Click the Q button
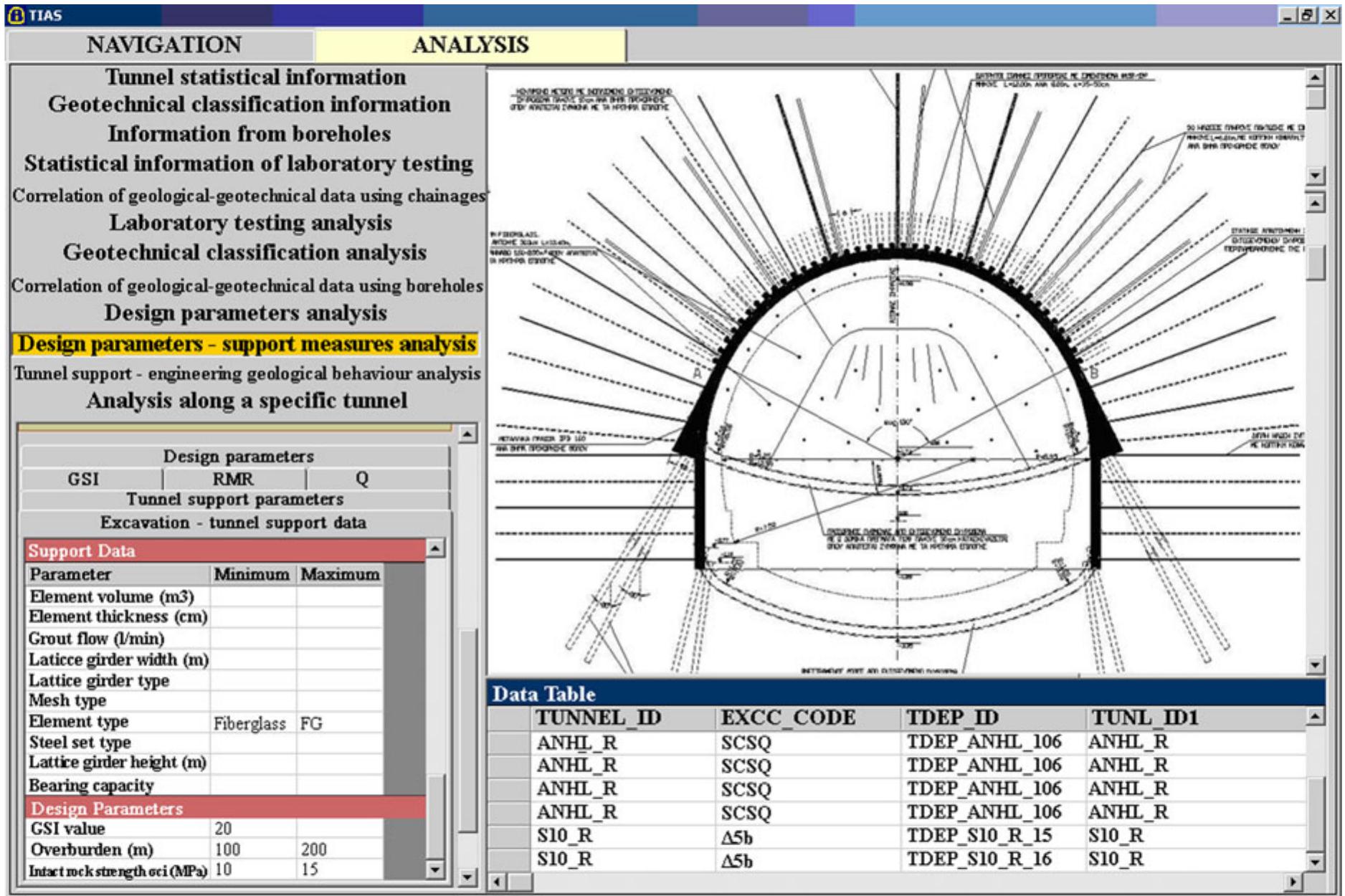 [x=379, y=479]
